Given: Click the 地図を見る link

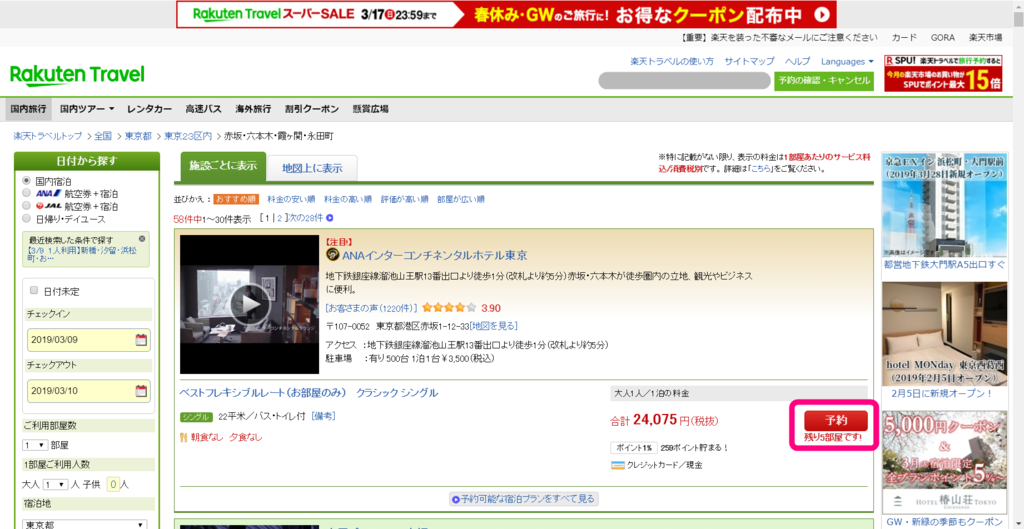Looking at the screenshot, I should tap(494, 325).
